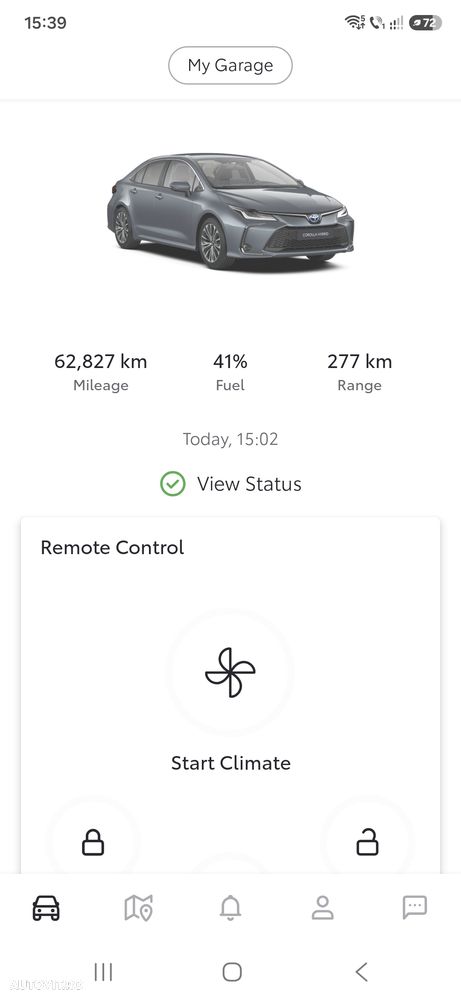Open the vehicle tab car icon

click(x=46, y=907)
